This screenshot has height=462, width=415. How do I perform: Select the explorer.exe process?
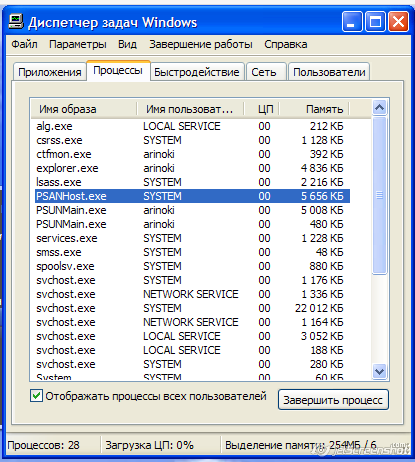[192, 168]
